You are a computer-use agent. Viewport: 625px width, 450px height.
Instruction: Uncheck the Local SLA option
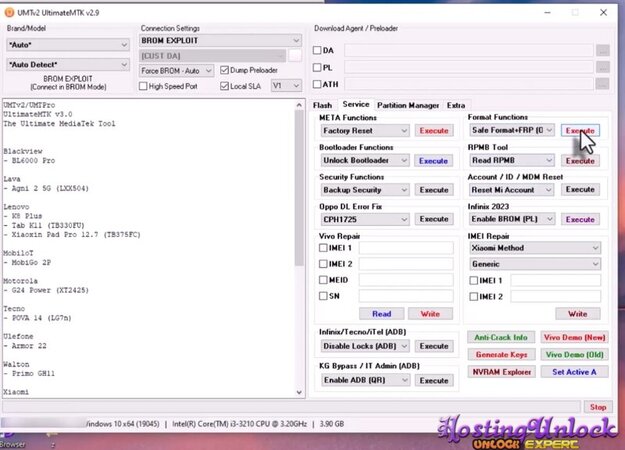tap(223, 86)
